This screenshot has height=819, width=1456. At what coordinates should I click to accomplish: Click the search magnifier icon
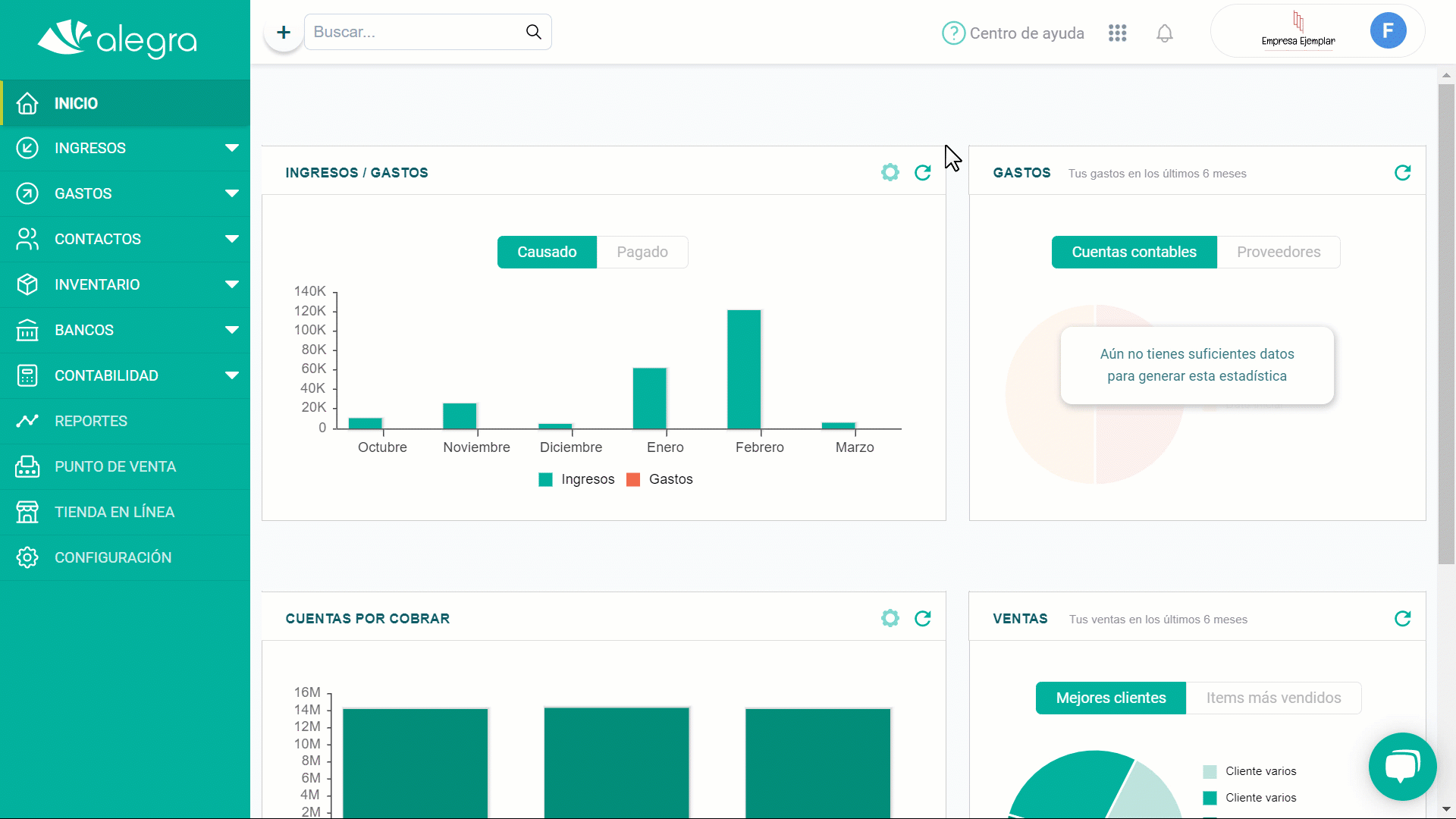534,32
